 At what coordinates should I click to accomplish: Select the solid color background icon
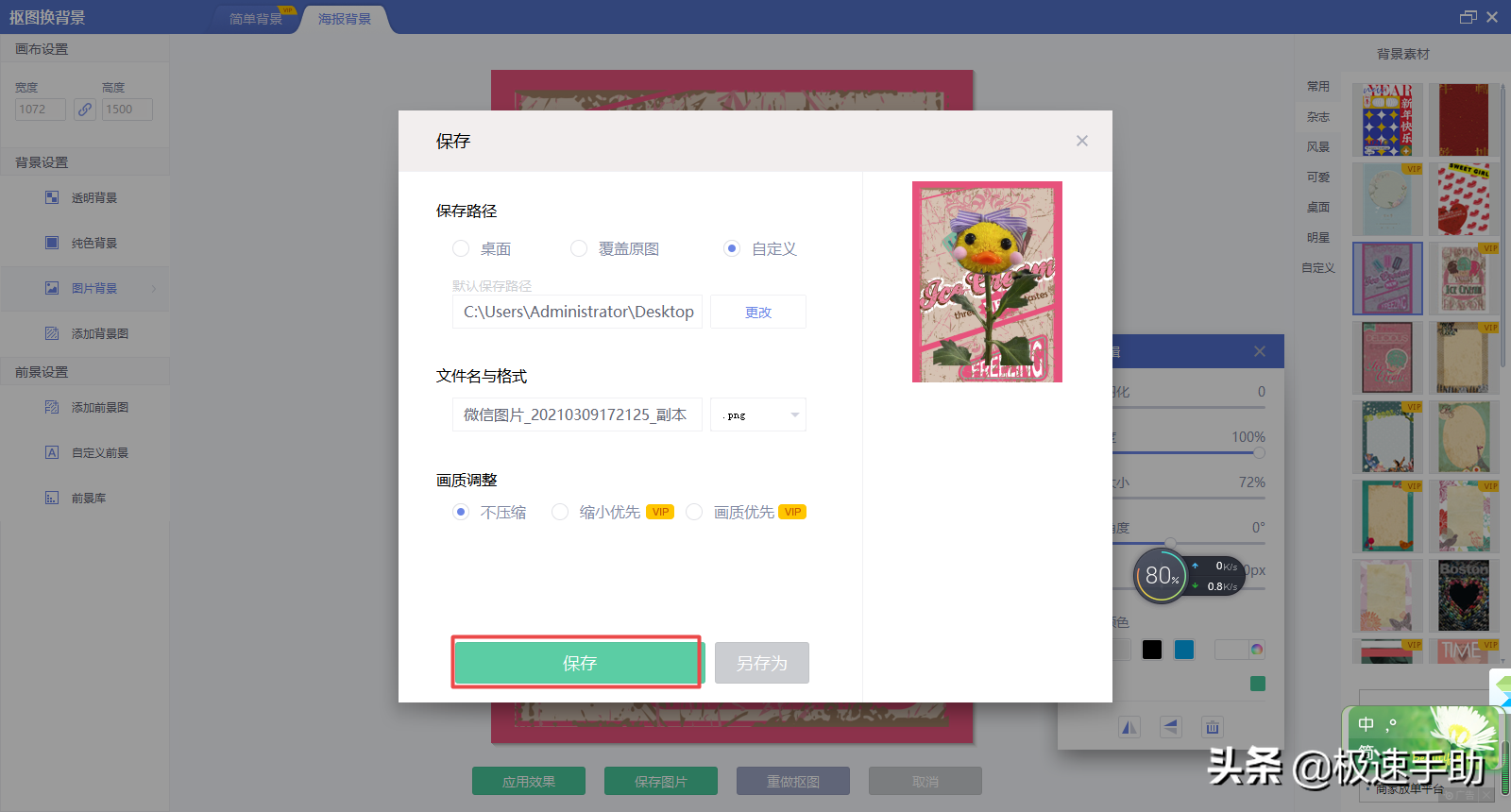tap(52, 243)
